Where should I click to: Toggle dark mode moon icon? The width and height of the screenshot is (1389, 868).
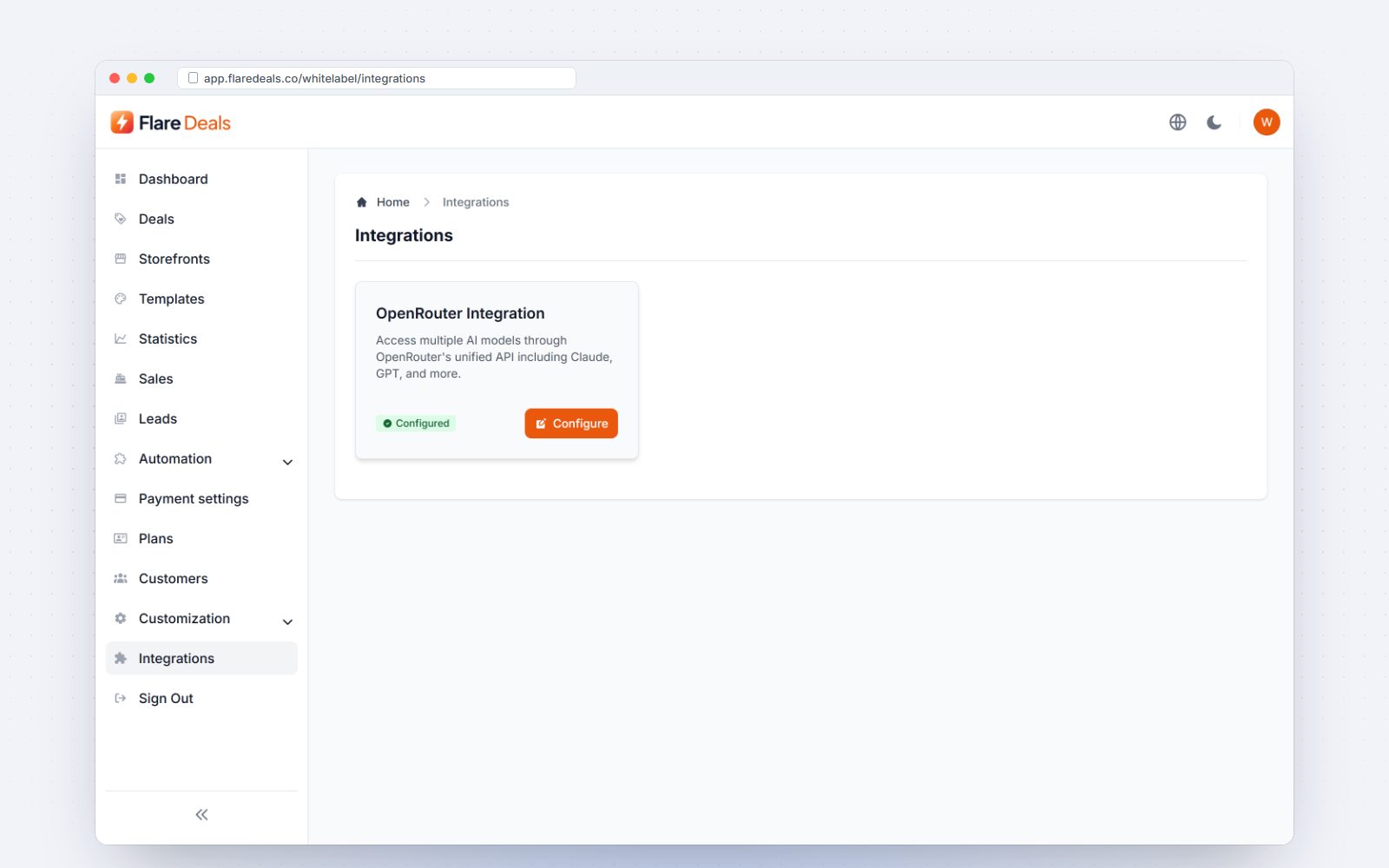click(x=1214, y=122)
